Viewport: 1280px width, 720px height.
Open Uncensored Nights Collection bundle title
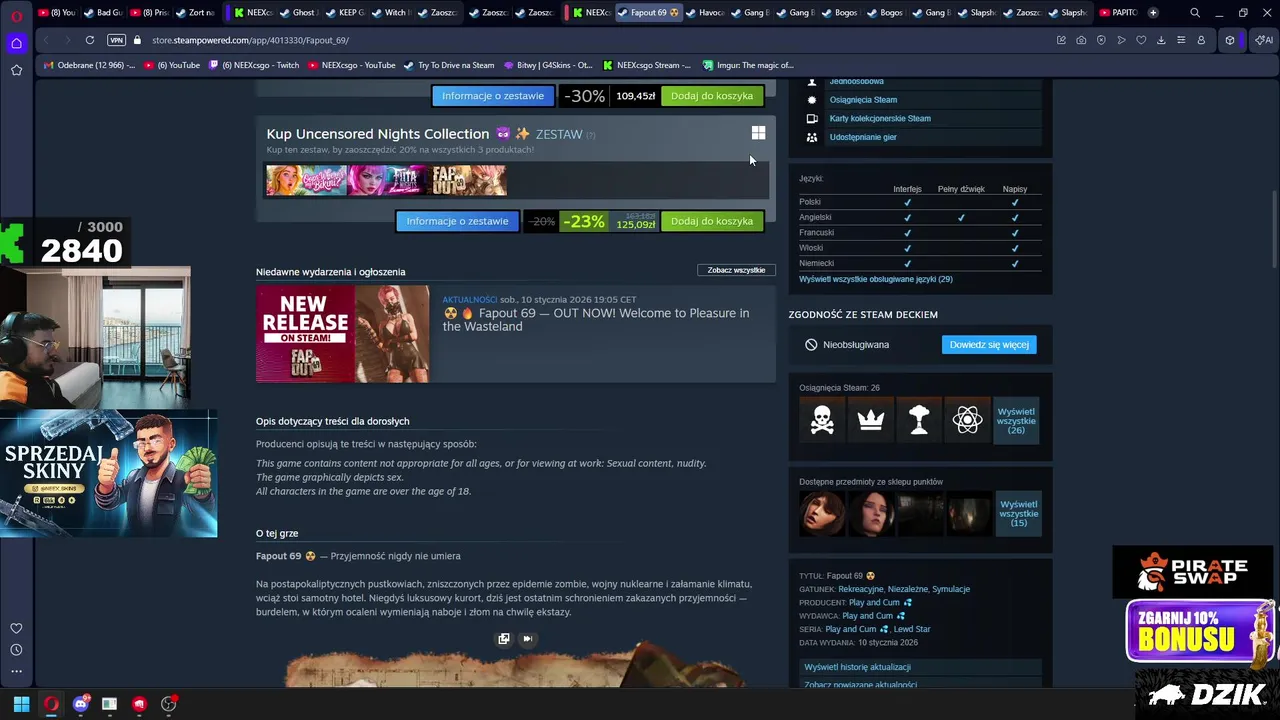(x=398, y=134)
